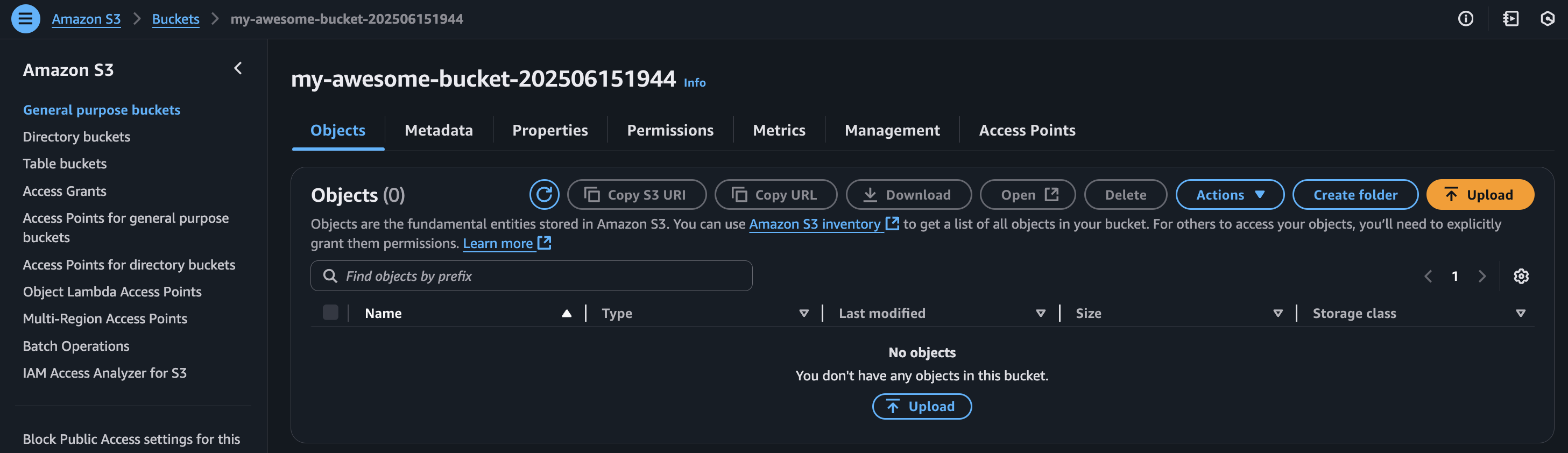Open the CloudShell icon in header
1568x453 pixels.
[1510, 19]
